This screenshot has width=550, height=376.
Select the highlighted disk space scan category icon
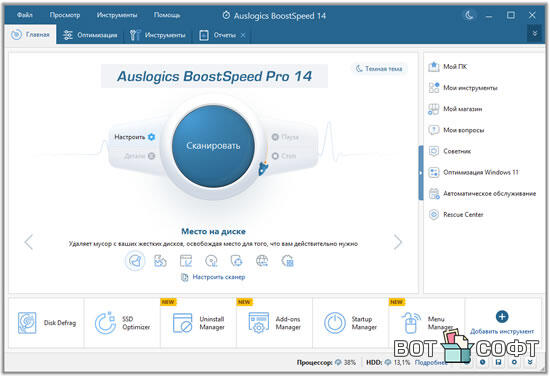click(135, 261)
